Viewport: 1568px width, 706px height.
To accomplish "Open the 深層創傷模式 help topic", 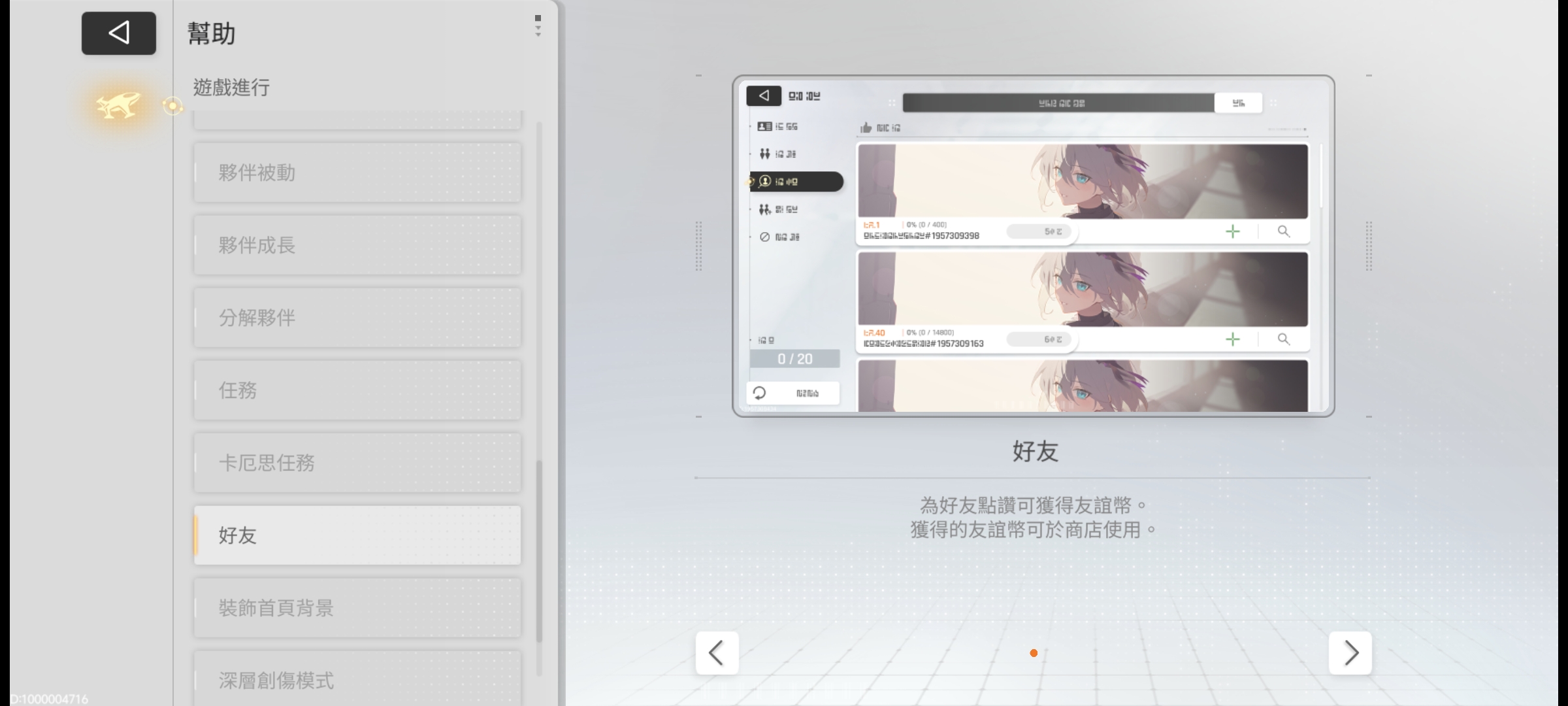I will pos(357,680).
